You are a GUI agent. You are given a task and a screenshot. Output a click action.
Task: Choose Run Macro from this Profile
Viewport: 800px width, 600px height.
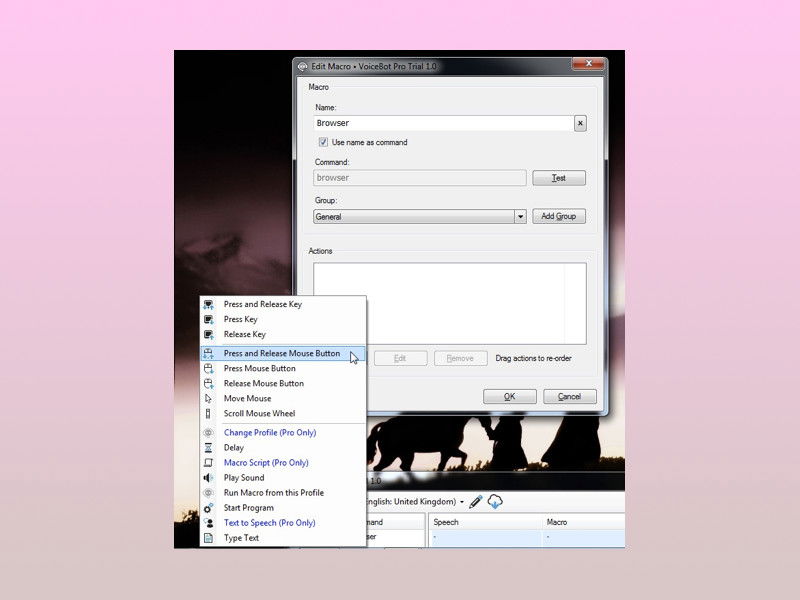283,493
